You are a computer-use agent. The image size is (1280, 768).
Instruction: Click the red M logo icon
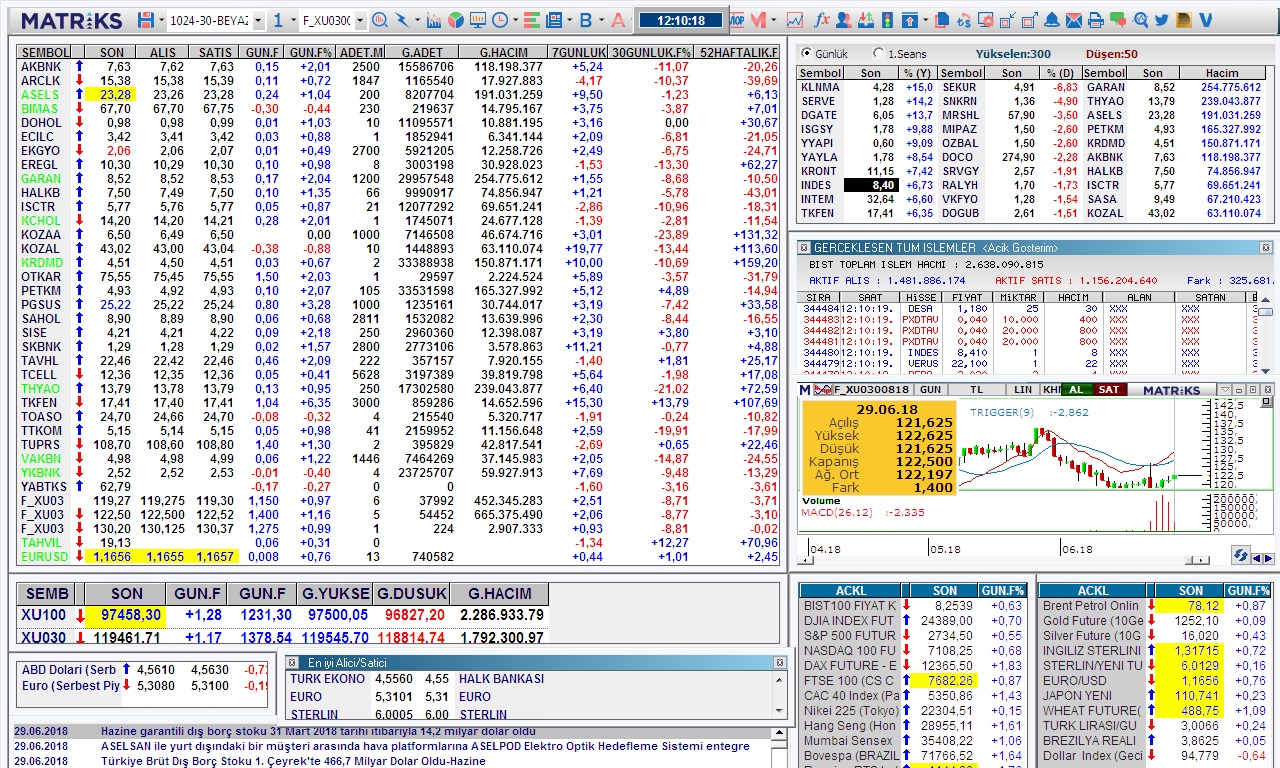pyautogui.click(x=758, y=20)
